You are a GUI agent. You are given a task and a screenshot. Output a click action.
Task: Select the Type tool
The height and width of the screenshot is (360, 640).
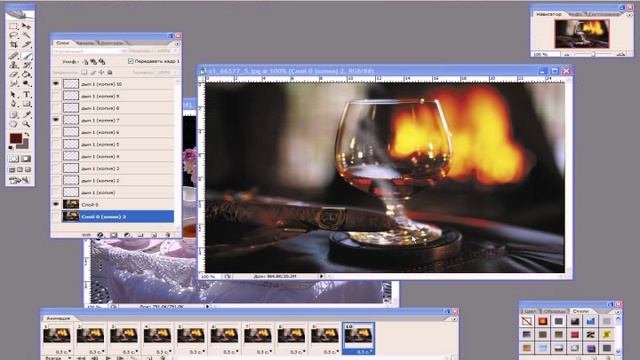26,94
